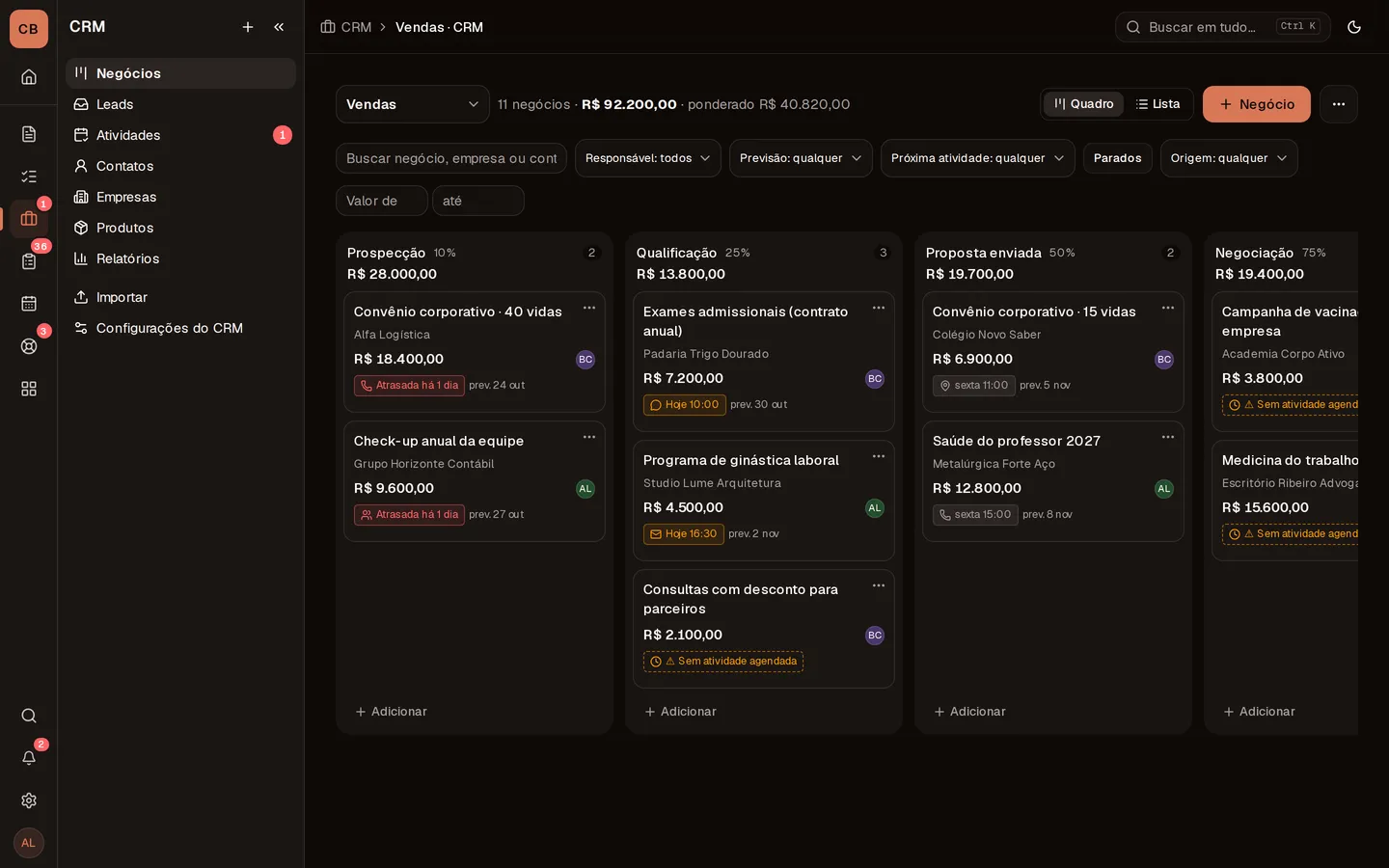Image resolution: width=1389 pixels, height=868 pixels.
Task: Open Configurações do CRM
Action: [x=180, y=328]
